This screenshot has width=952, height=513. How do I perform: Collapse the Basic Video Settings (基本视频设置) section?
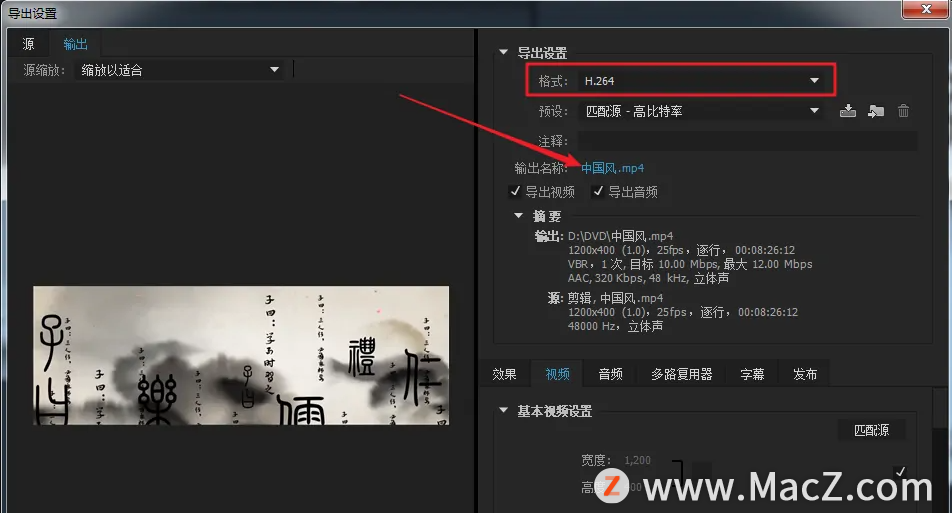point(503,410)
